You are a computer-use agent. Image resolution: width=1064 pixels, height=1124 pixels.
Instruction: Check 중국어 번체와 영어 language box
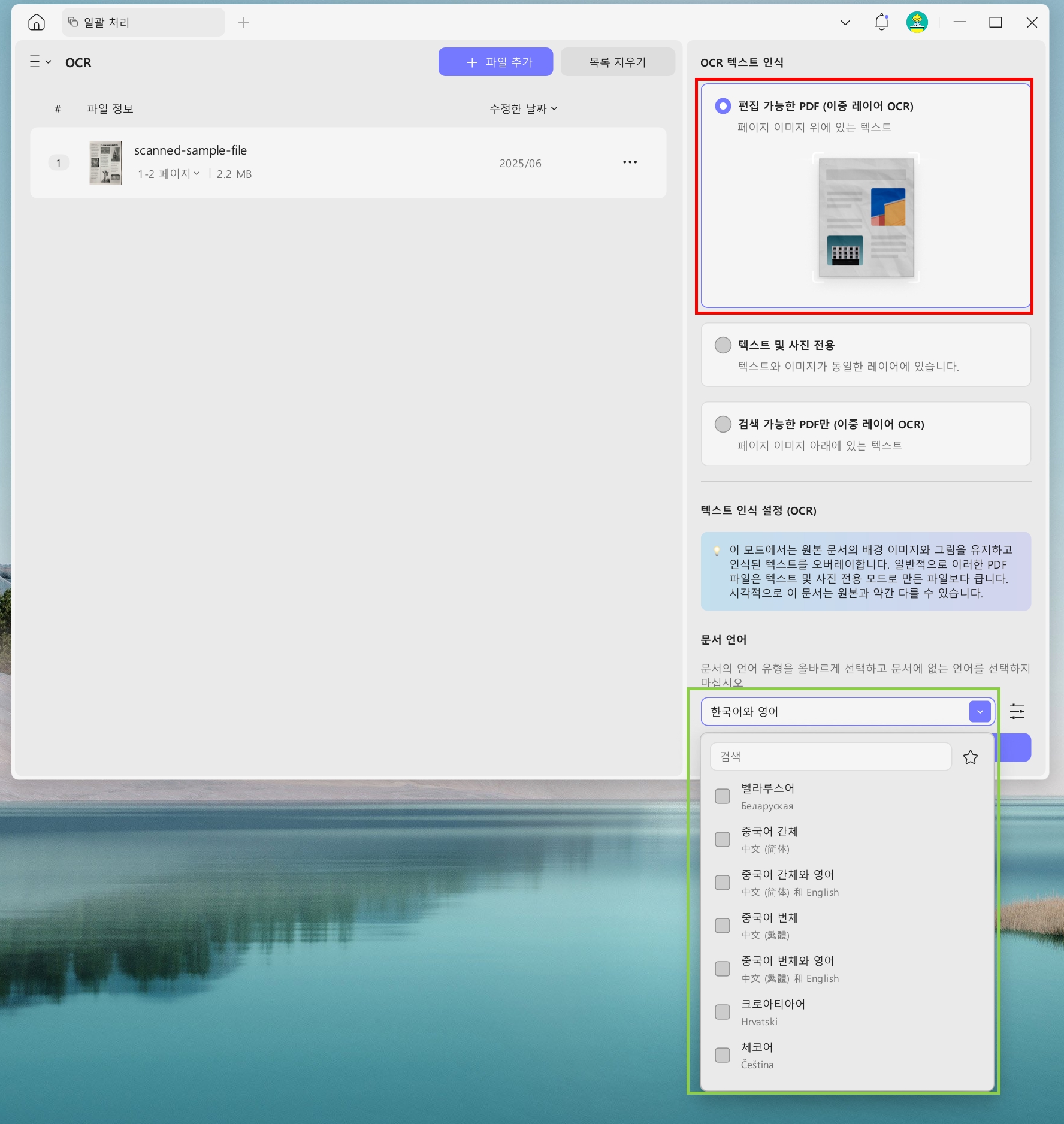coord(723,969)
